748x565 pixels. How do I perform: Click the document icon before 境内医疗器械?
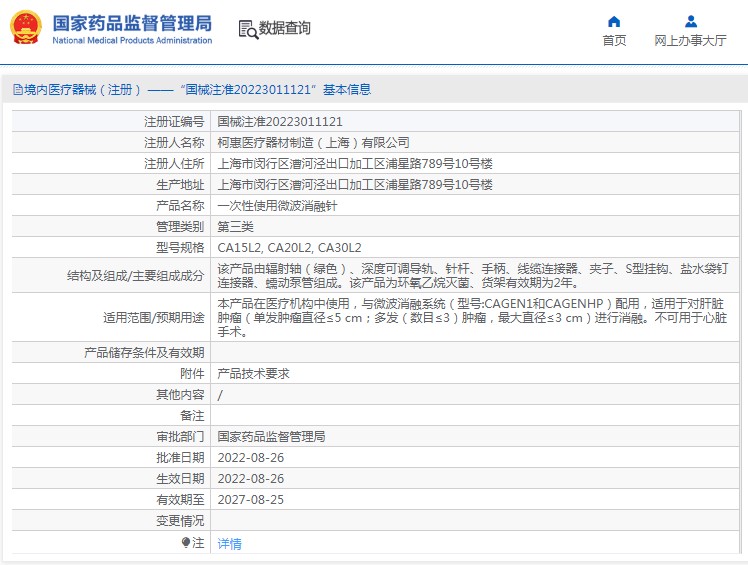point(18,90)
